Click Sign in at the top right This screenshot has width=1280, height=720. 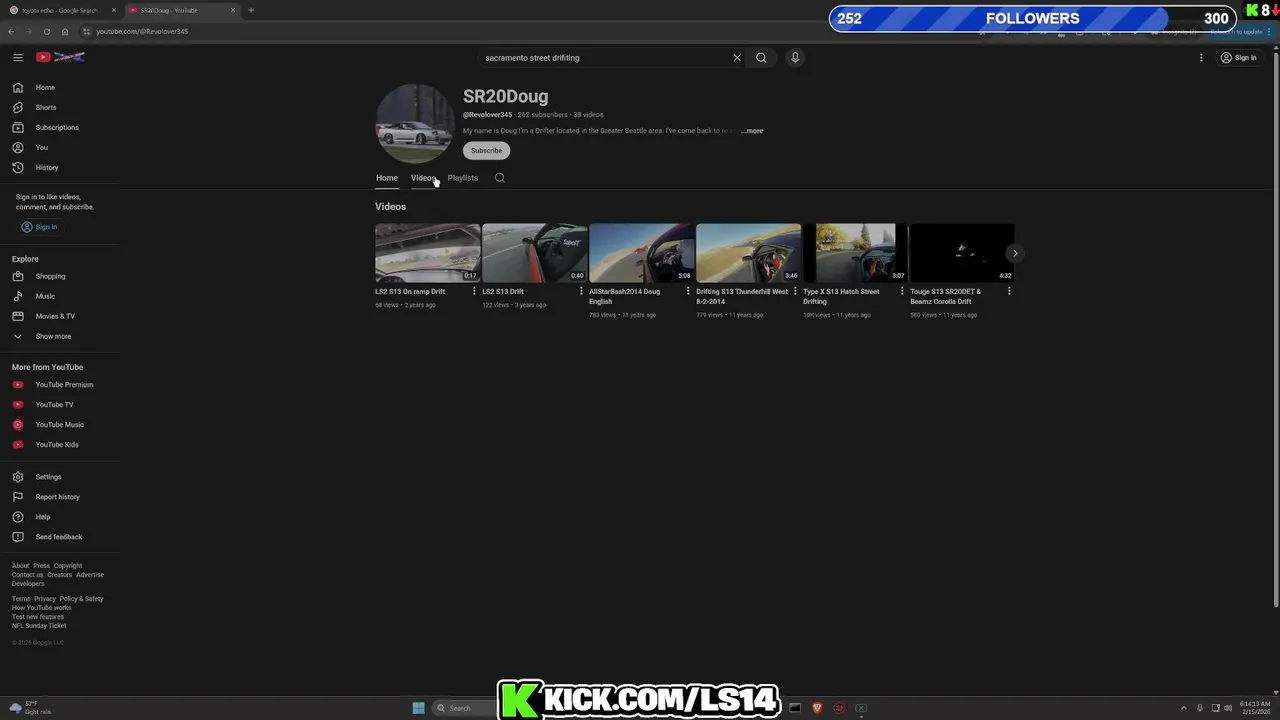tap(1238, 57)
